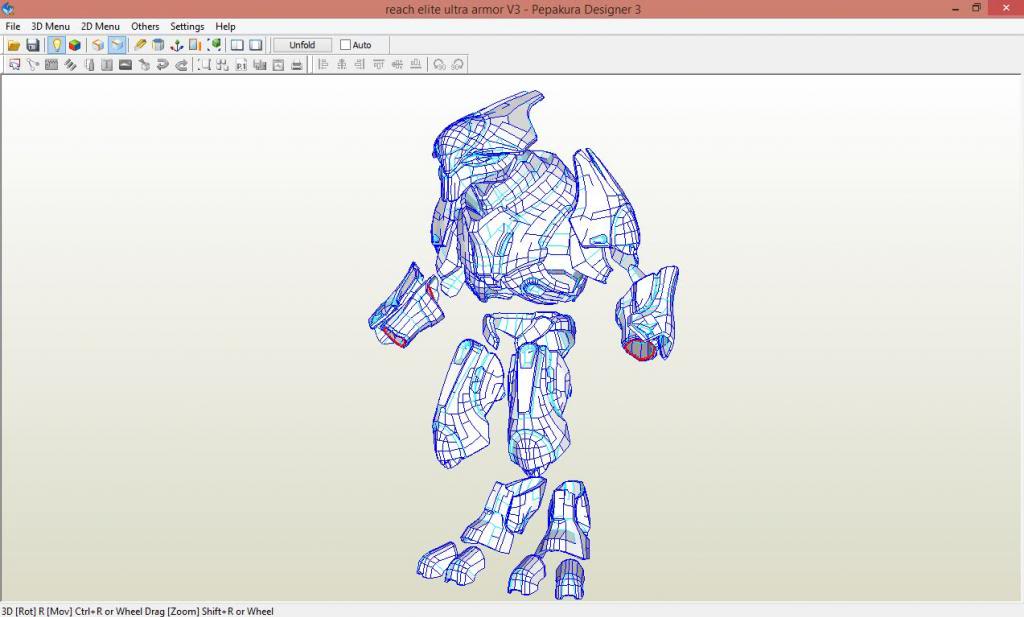Open the Settings menu
This screenshot has width=1024, height=617.
[187, 26]
